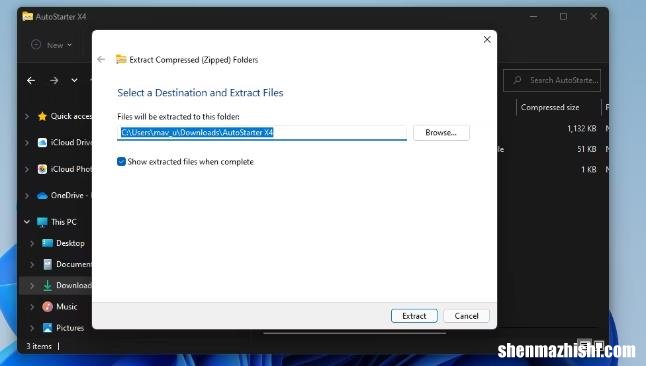Screen dimensions: 646x366
Task: Click the destination folder path field
Action: [262, 133]
